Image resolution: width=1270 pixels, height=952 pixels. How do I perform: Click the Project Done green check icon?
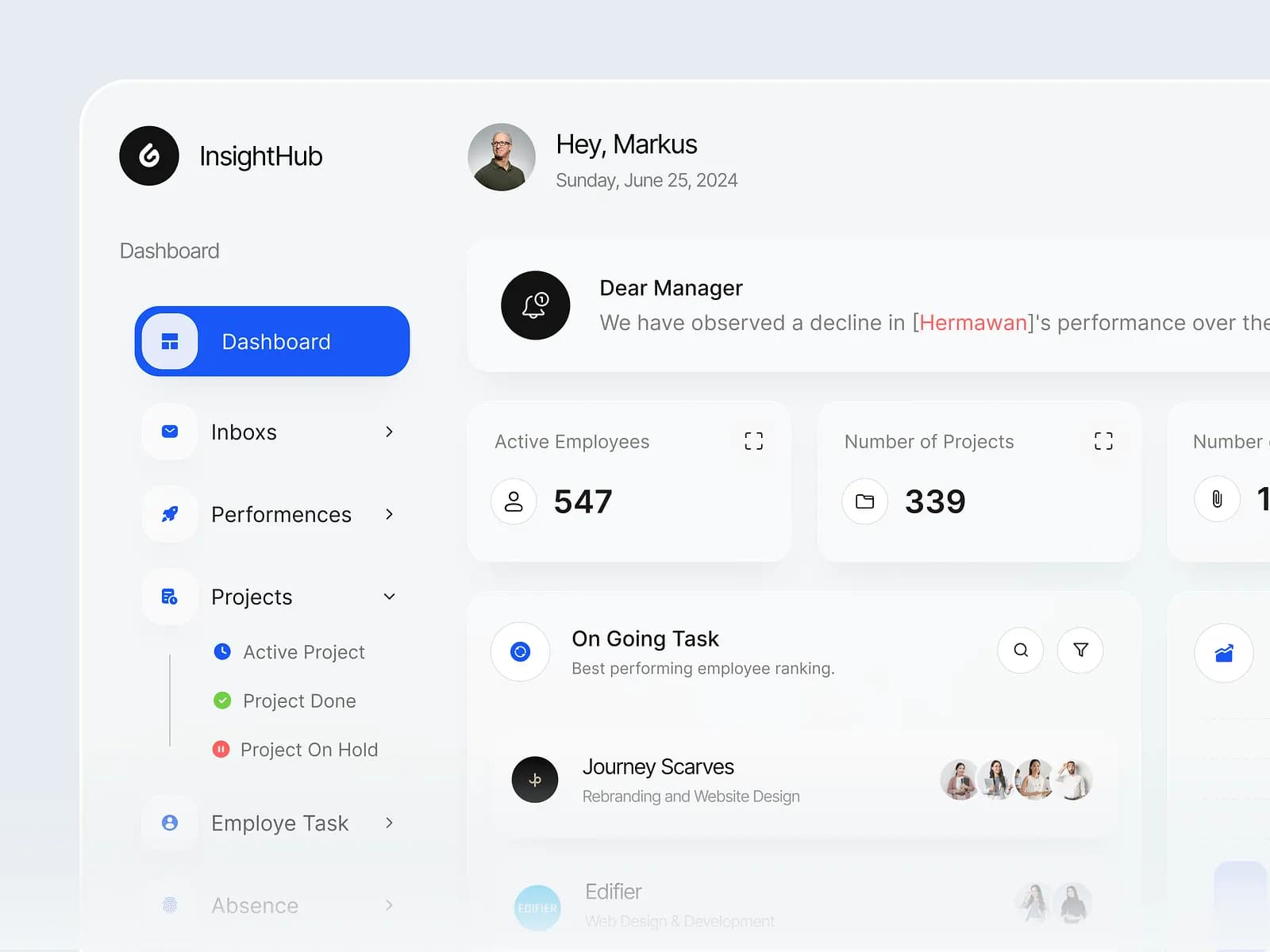pyautogui.click(x=222, y=701)
